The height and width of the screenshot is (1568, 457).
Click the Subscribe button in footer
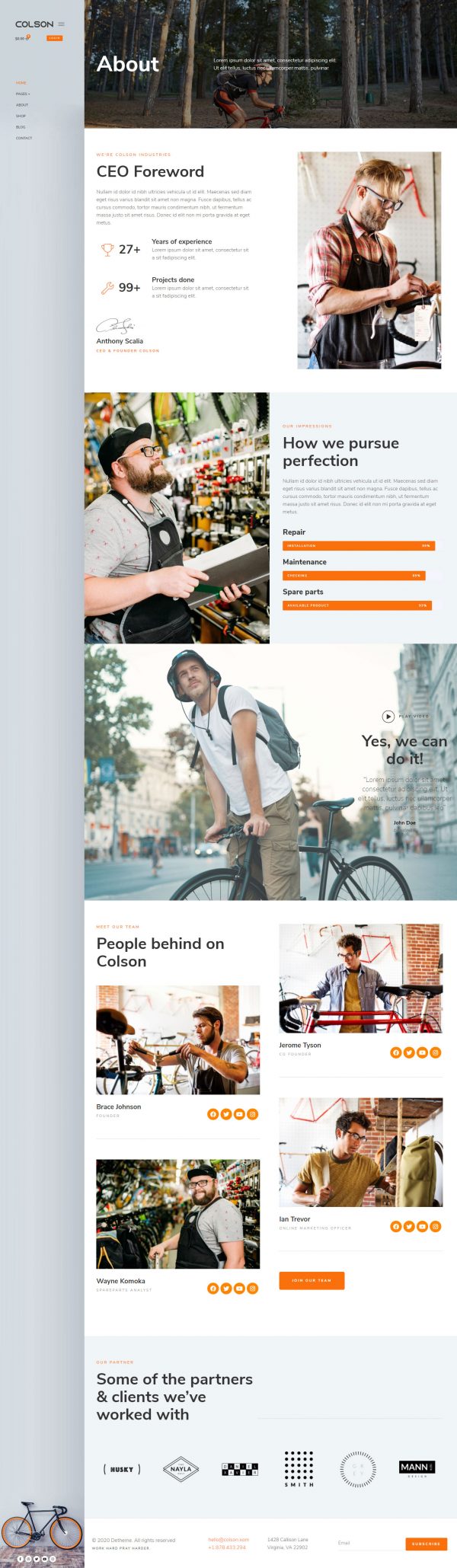click(x=426, y=1544)
